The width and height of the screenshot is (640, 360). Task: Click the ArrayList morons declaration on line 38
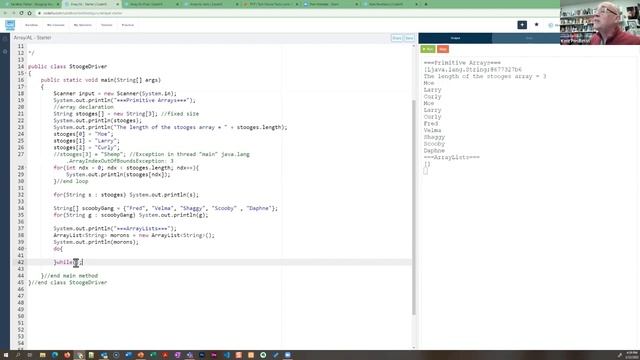[x=134, y=235]
